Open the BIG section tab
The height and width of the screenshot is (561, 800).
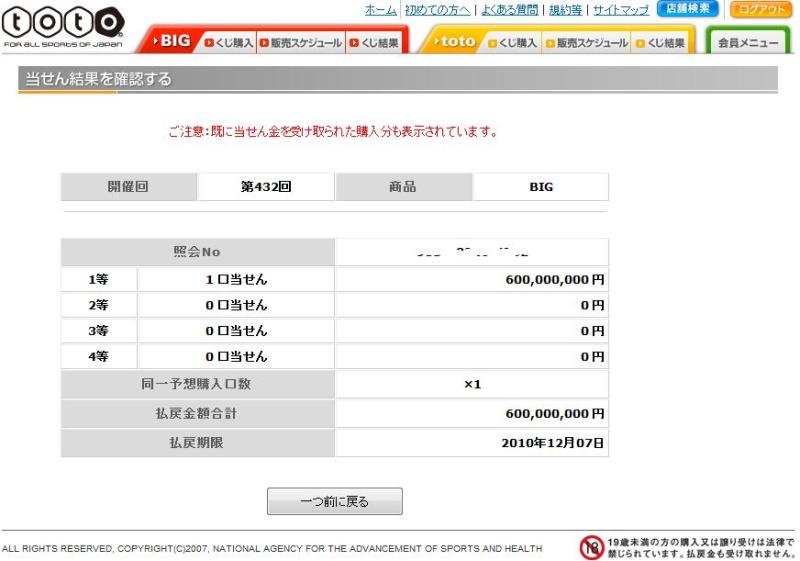171,41
